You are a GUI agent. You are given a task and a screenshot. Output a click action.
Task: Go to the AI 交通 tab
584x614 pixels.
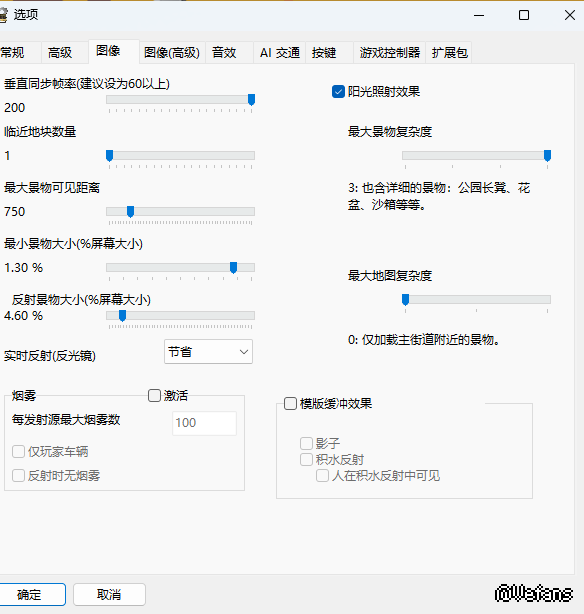pos(280,52)
